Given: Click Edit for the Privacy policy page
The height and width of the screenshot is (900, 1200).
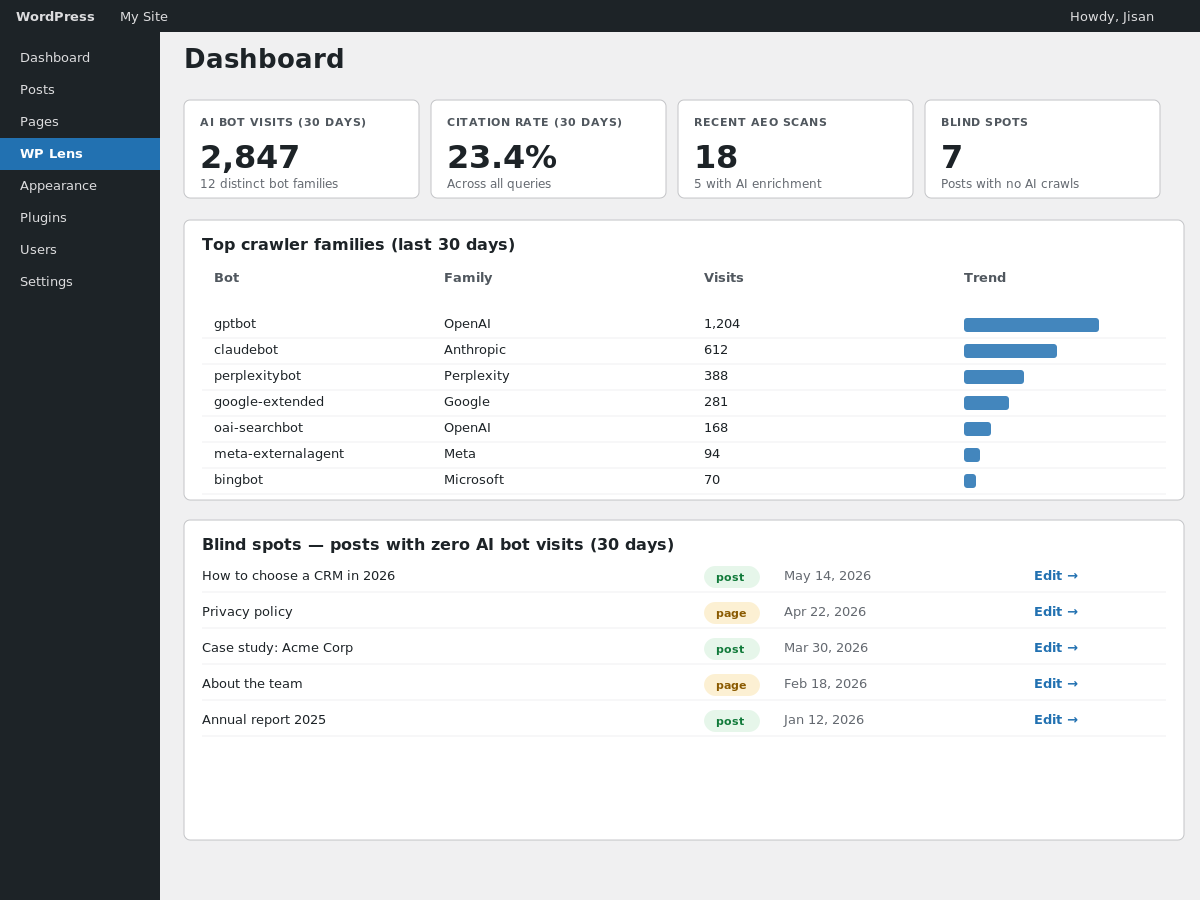Looking at the screenshot, I should pyautogui.click(x=1056, y=612).
